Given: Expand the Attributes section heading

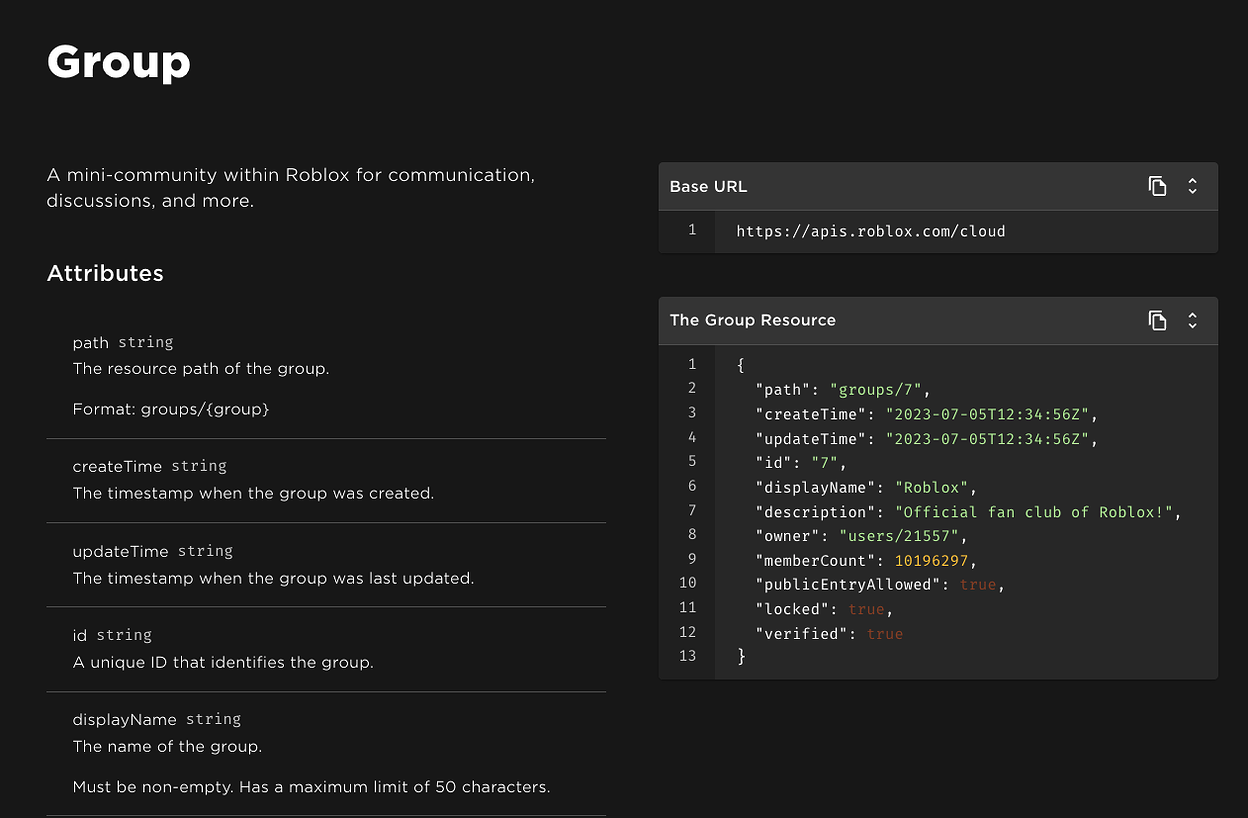Looking at the screenshot, I should (105, 273).
